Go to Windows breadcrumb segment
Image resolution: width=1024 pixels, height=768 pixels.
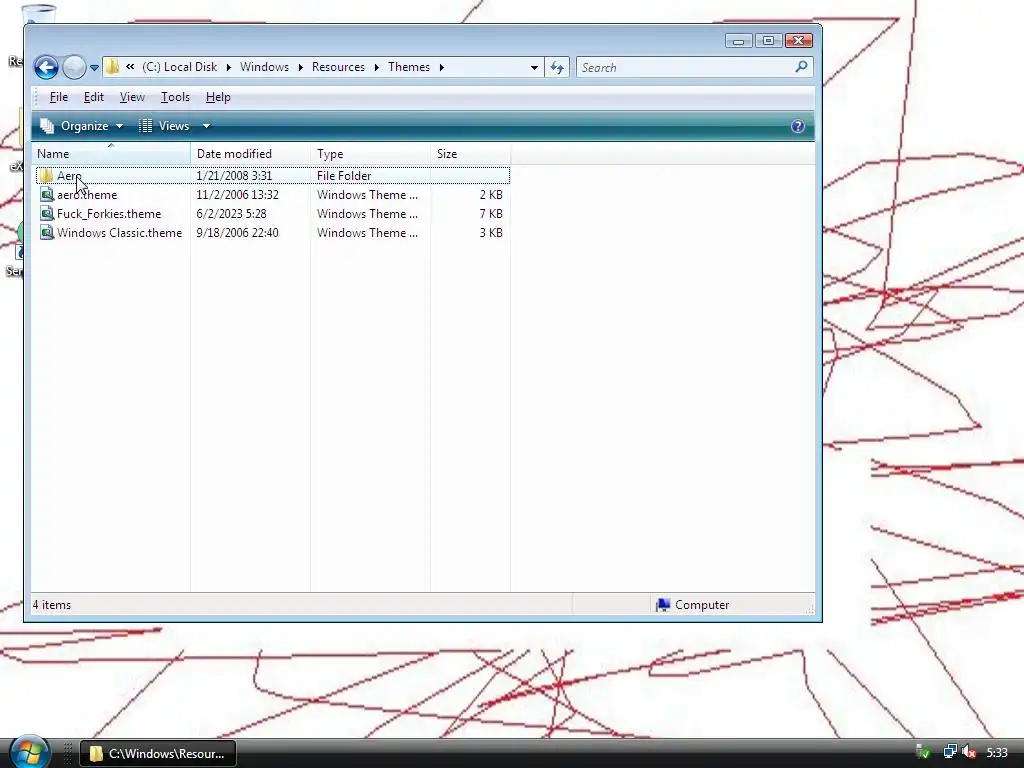click(x=264, y=67)
